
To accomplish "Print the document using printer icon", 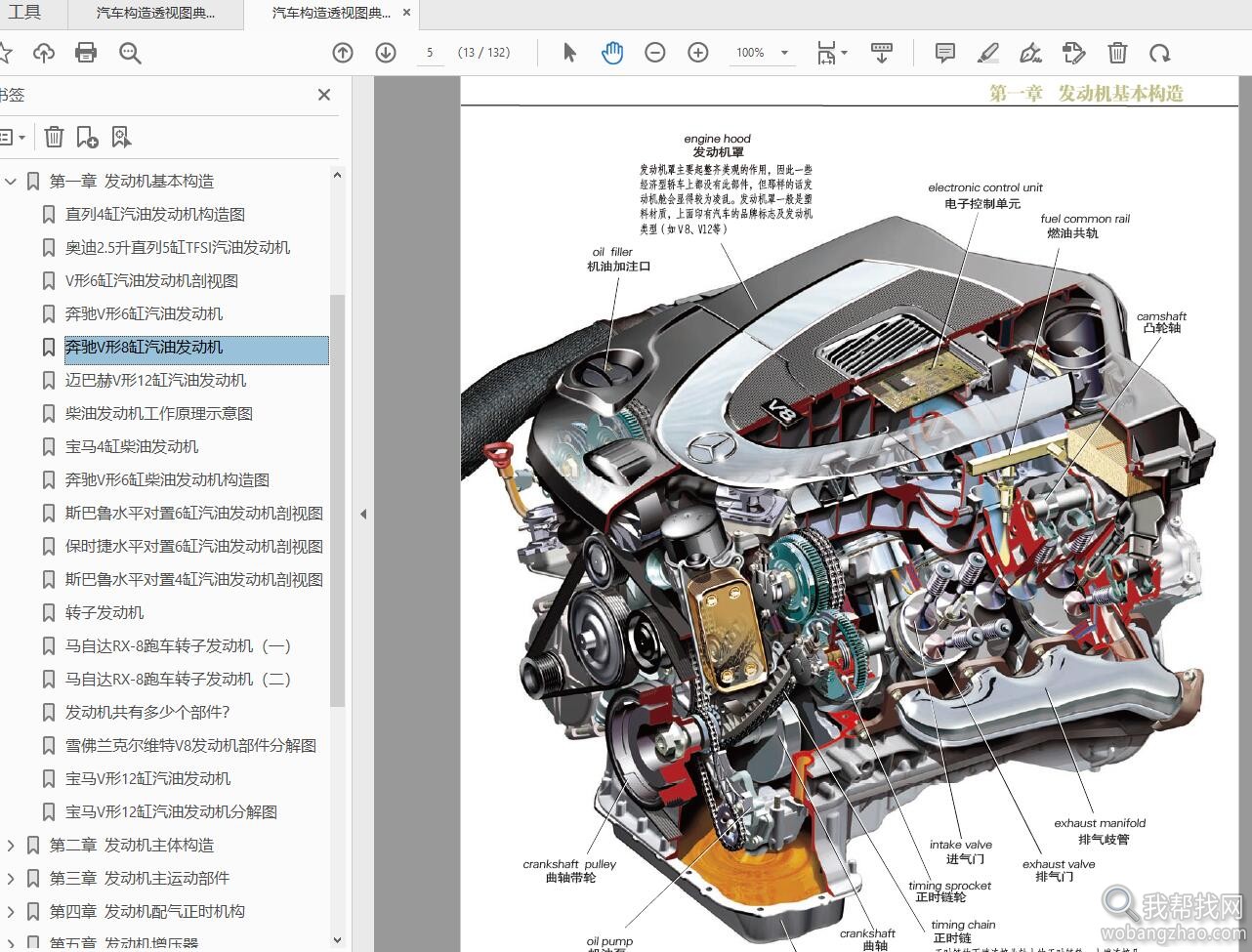I will pos(86,53).
